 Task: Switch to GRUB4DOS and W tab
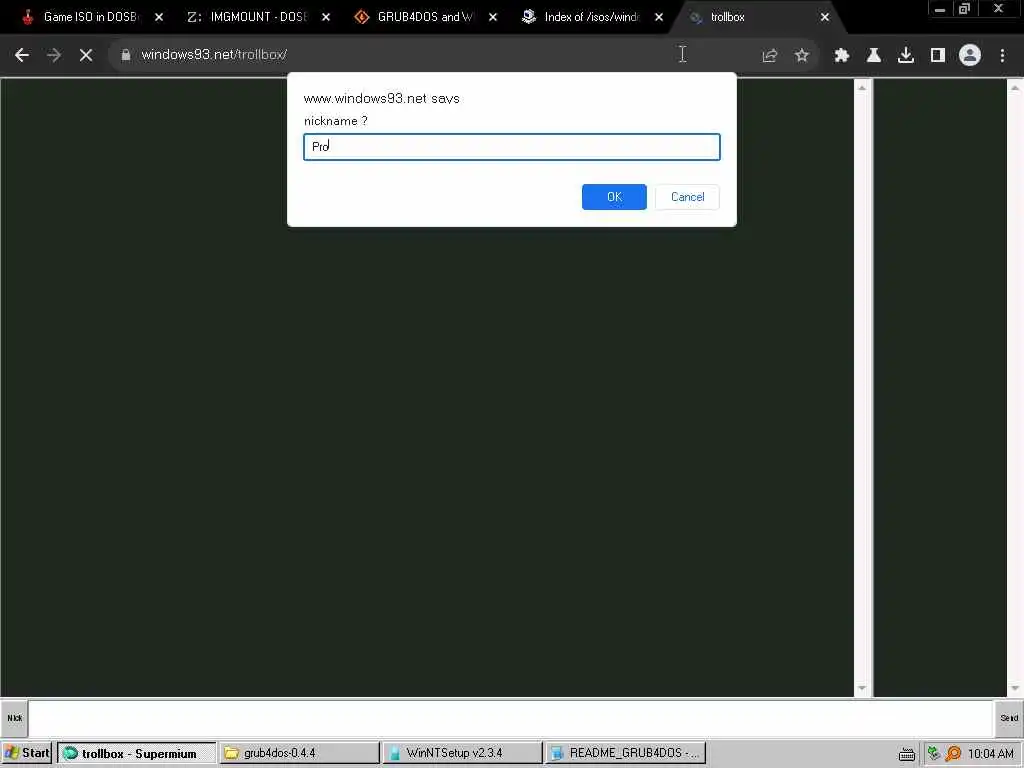(425, 17)
